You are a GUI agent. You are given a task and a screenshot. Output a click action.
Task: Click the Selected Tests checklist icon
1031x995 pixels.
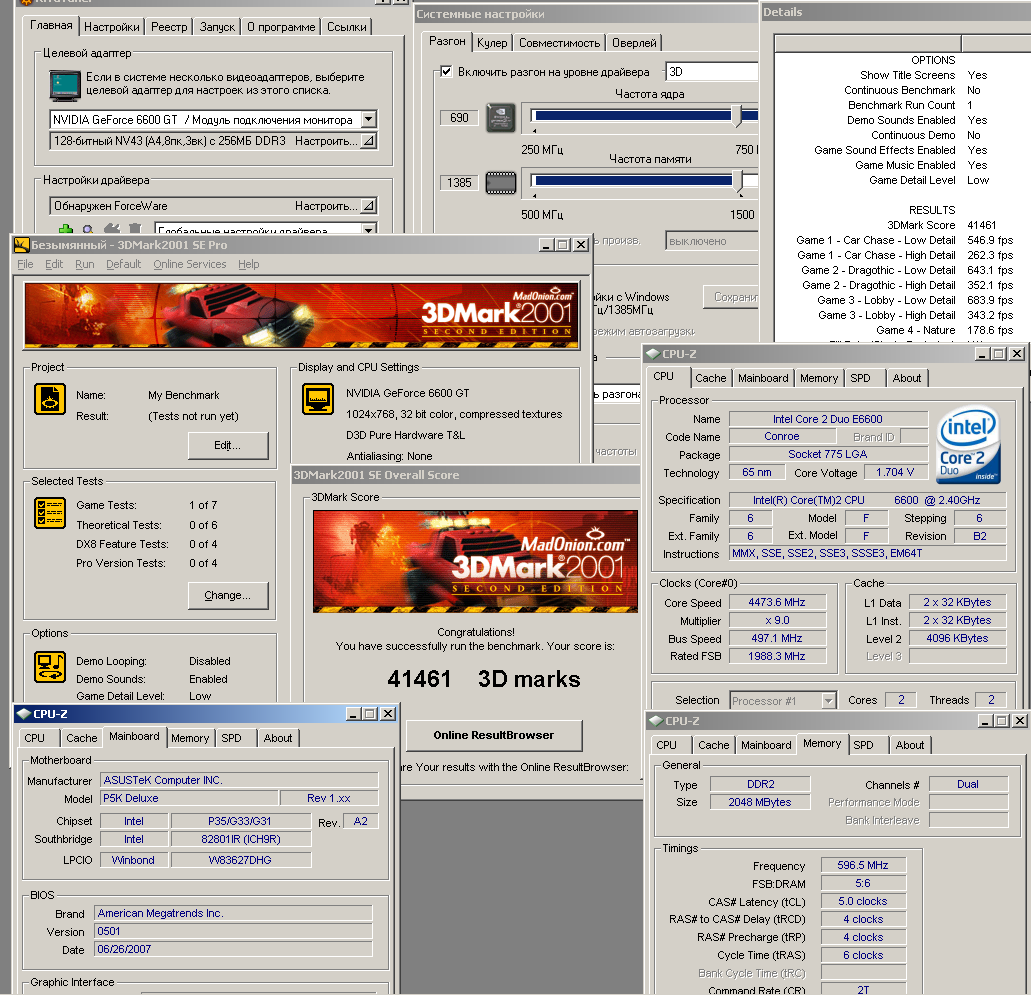tap(49, 513)
